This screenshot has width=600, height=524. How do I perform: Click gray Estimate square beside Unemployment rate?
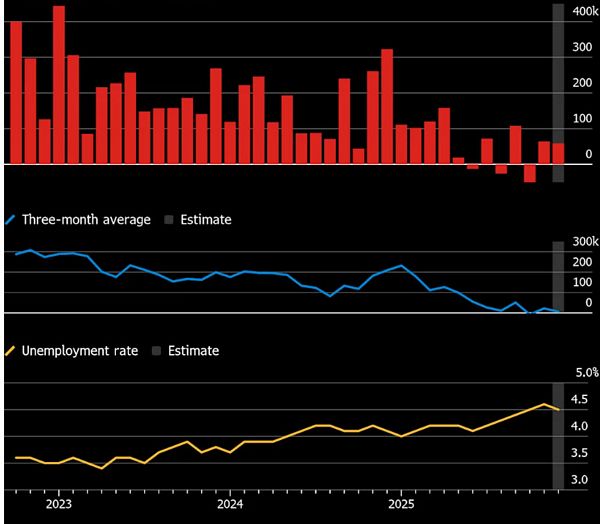[156, 351]
